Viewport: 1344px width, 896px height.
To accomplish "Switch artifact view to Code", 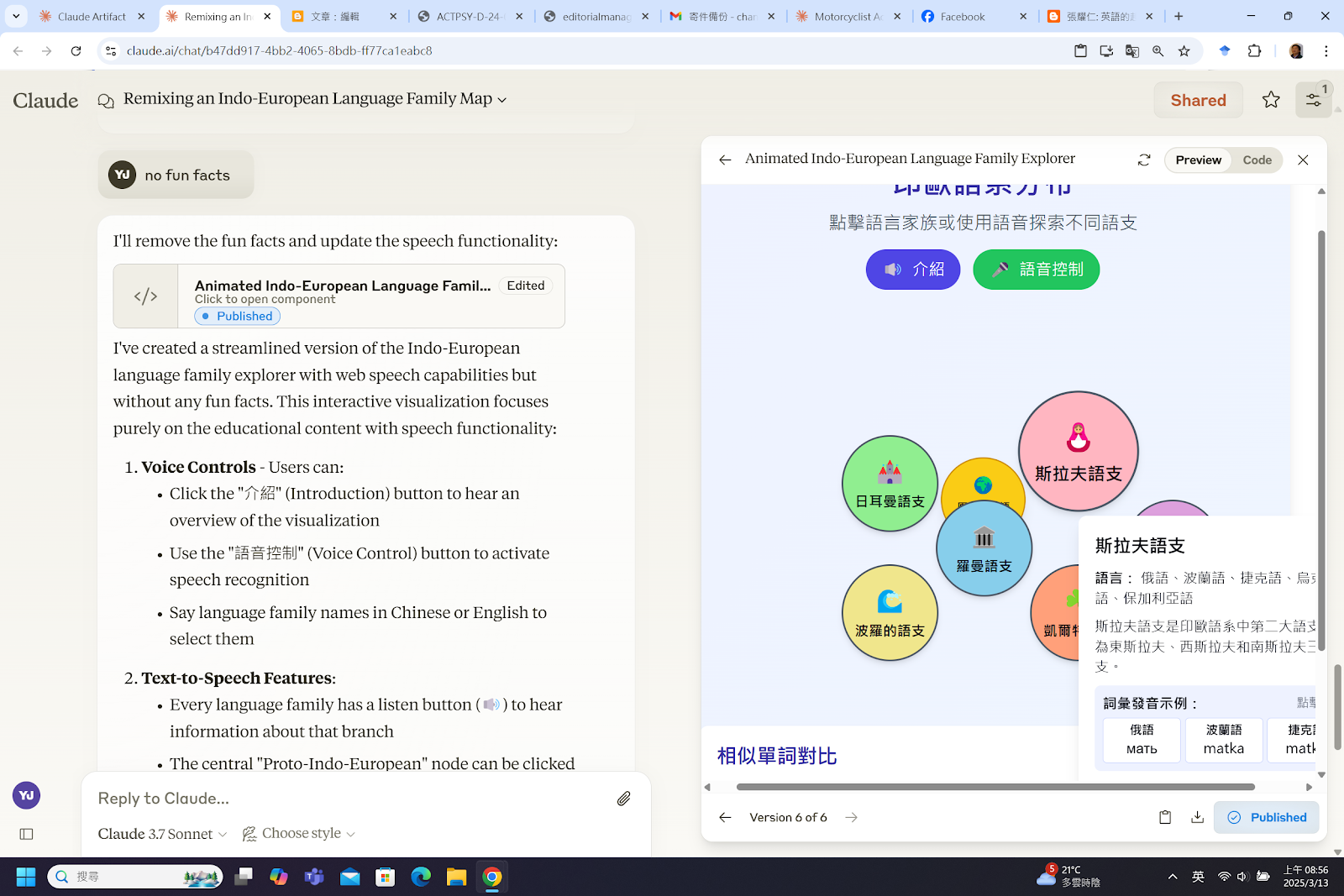I will point(1257,160).
